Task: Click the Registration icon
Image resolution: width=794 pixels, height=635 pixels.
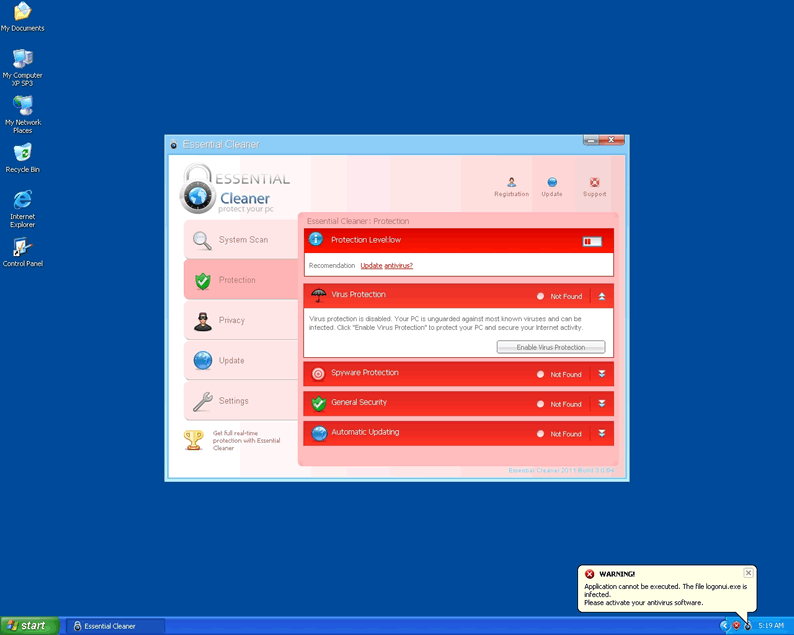Action: point(511,183)
